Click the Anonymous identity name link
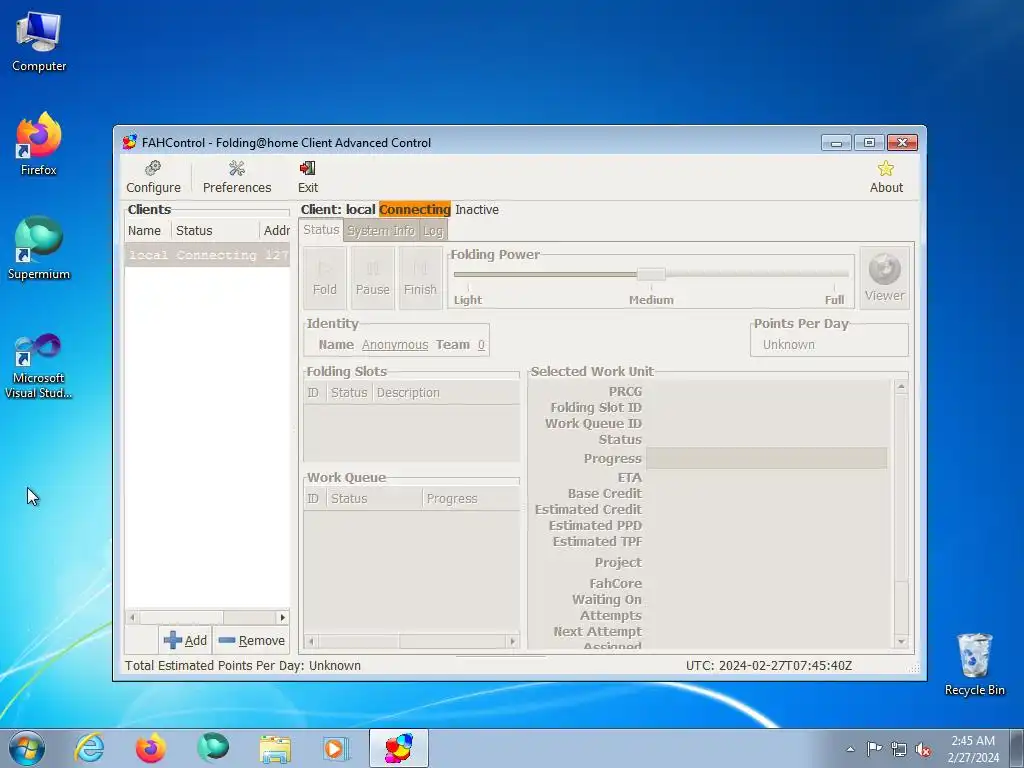This screenshot has width=1024, height=768. pyautogui.click(x=395, y=345)
